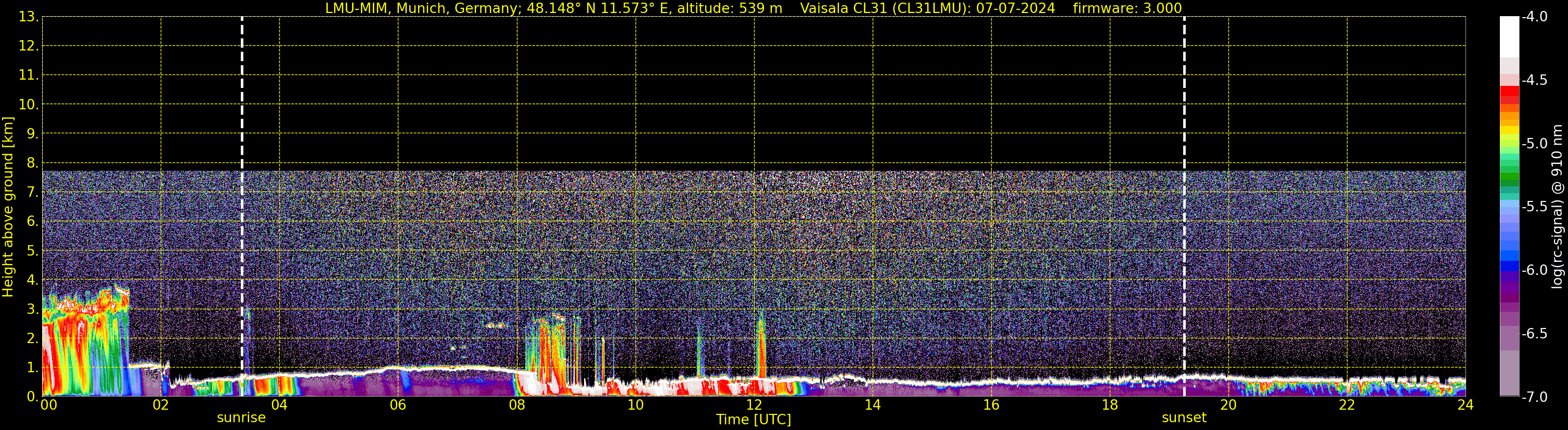Click the 'log(rc-signal) @ 910 nm' label
Image resolution: width=1568 pixels, height=430 pixels.
click(1557, 207)
